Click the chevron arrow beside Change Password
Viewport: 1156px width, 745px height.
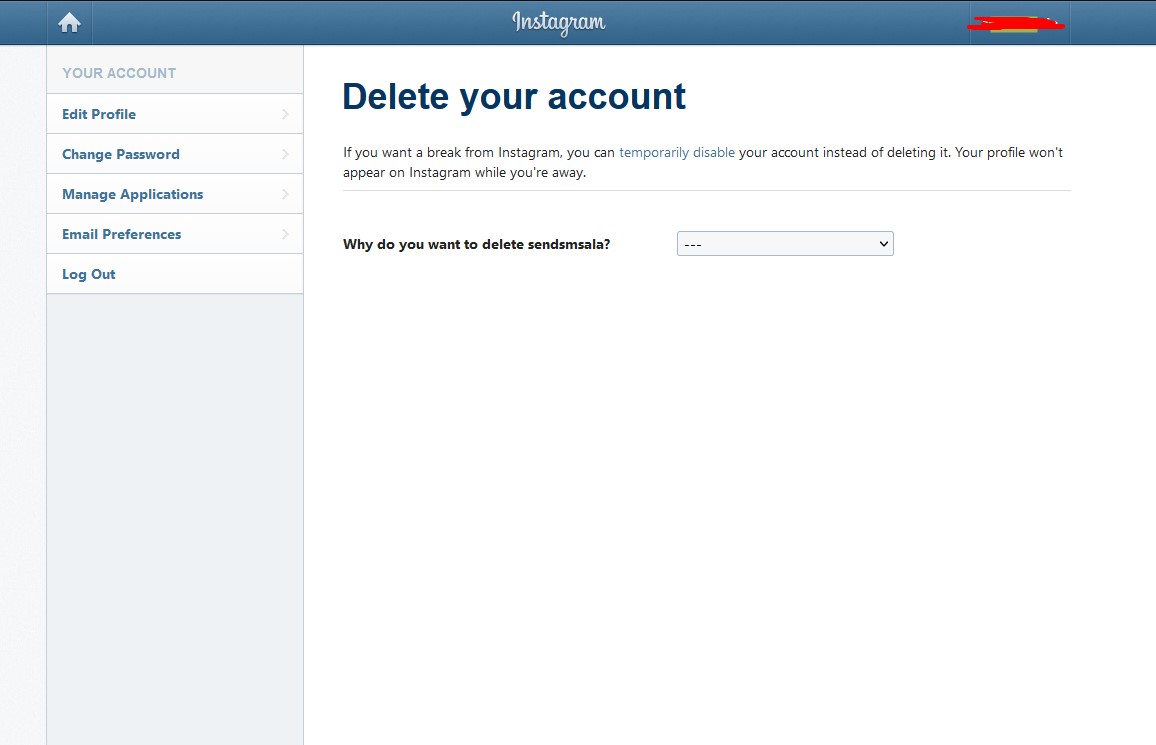click(x=285, y=154)
